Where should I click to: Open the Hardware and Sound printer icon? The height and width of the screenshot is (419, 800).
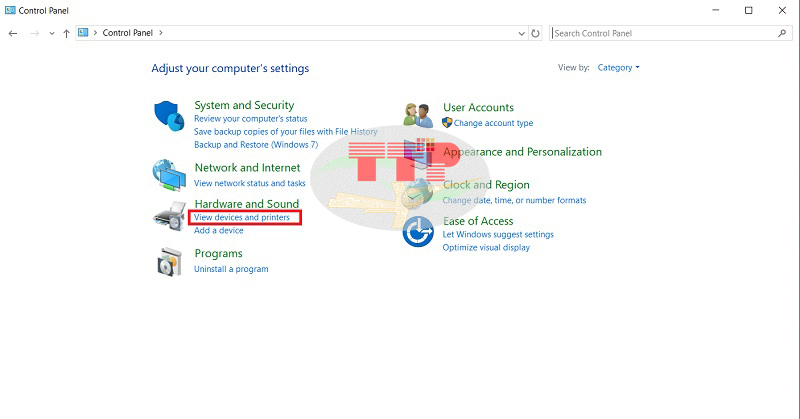click(169, 216)
